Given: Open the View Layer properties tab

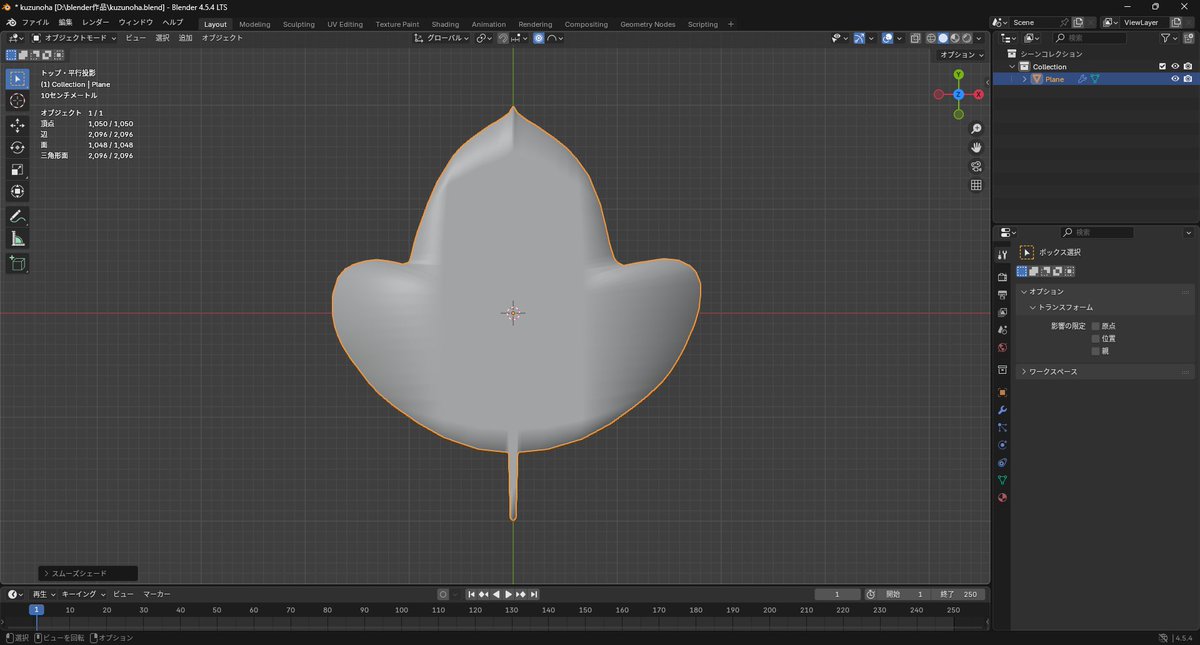Looking at the screenshot, I should click(1002, 312).
